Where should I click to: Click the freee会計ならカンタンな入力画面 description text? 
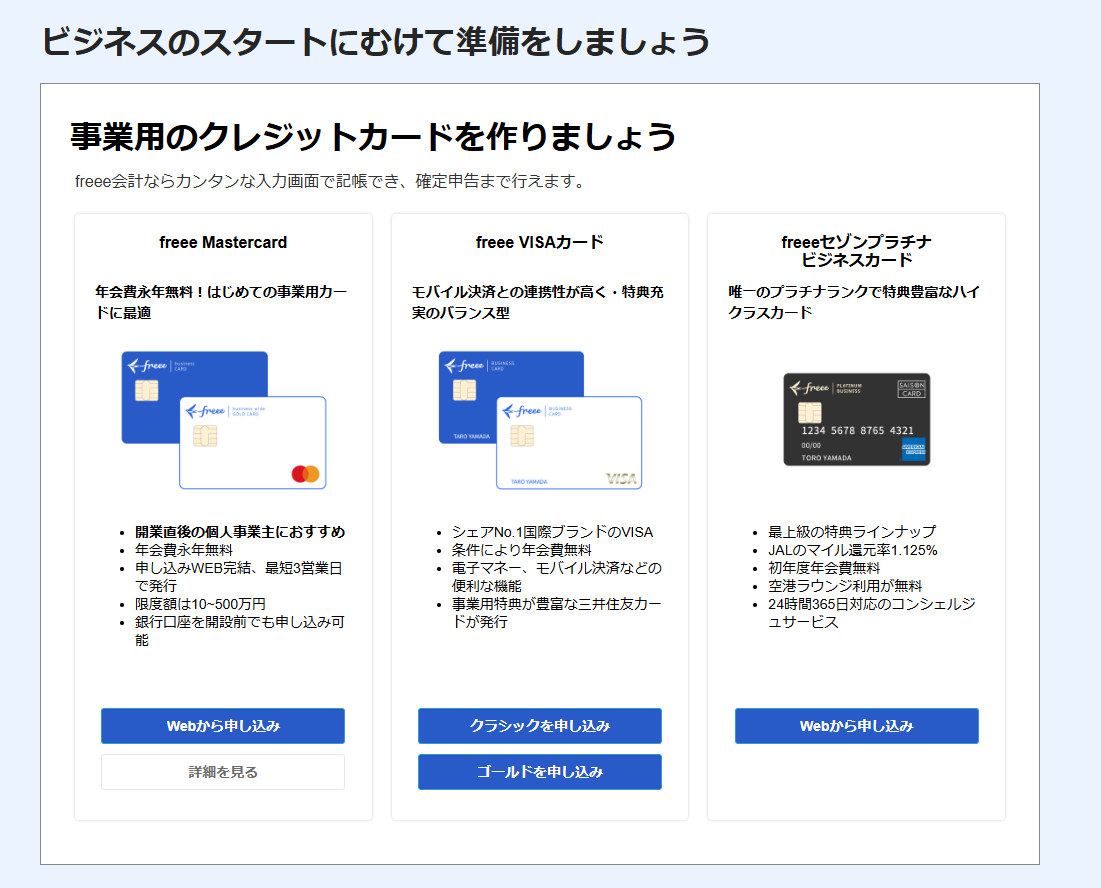[x=330, y=181]
